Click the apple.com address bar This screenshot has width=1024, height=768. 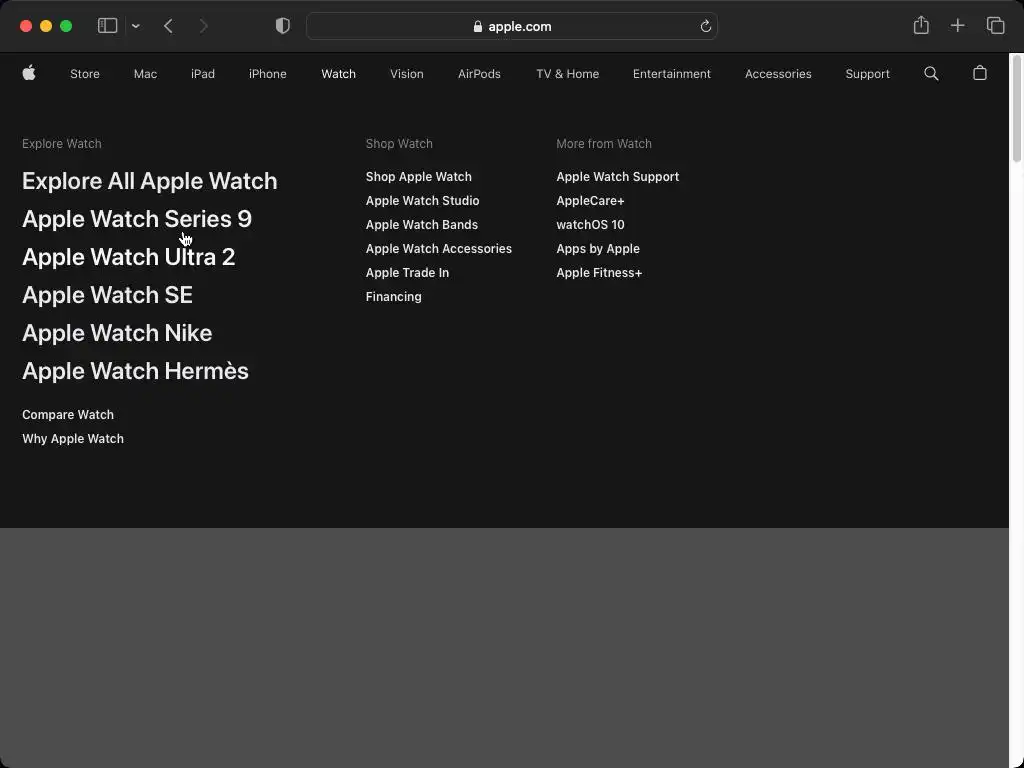[x=512, y=27]
